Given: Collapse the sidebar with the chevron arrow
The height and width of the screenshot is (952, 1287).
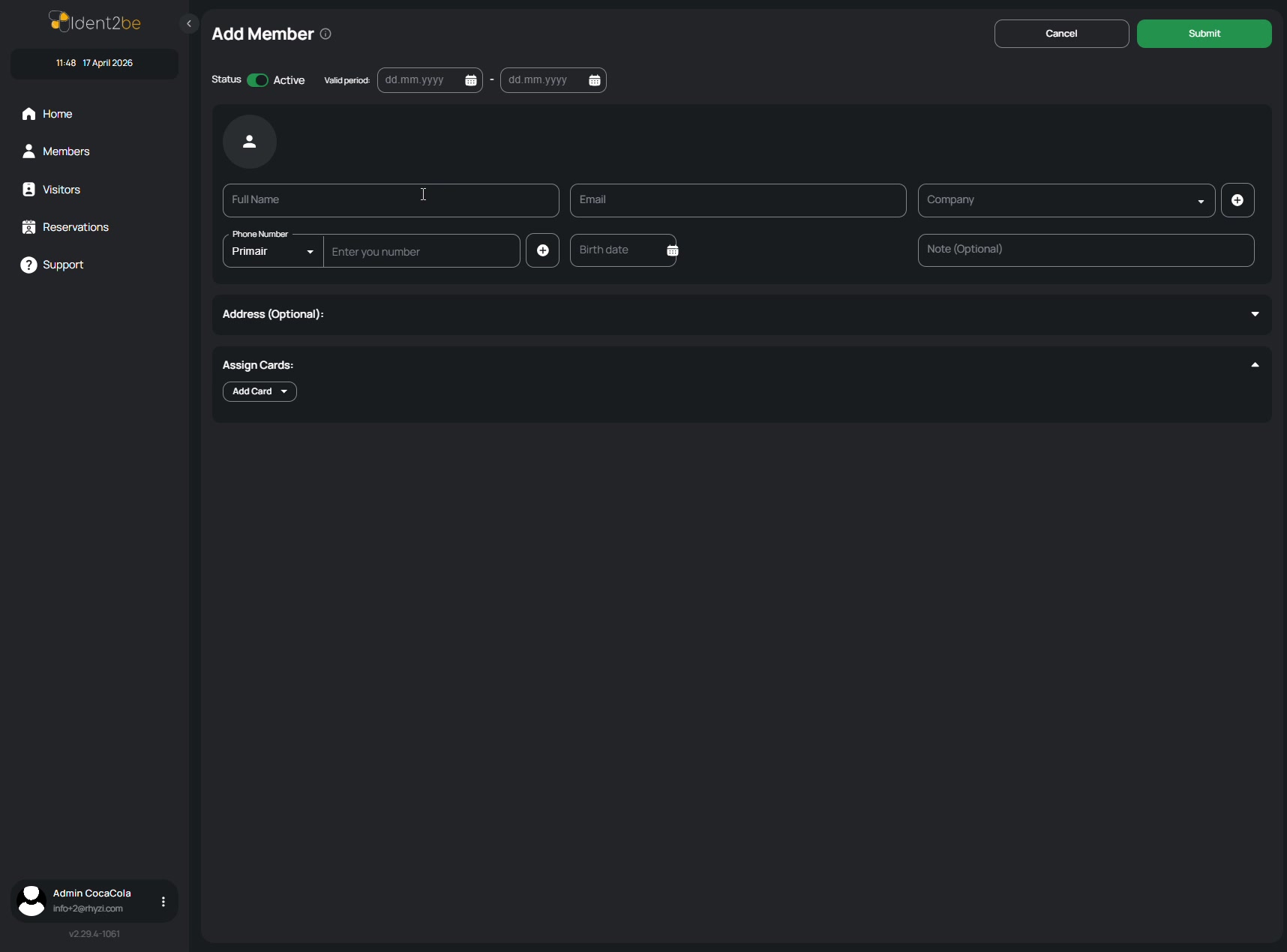Looking at the screenshot, I should click(x=189, y=24).
